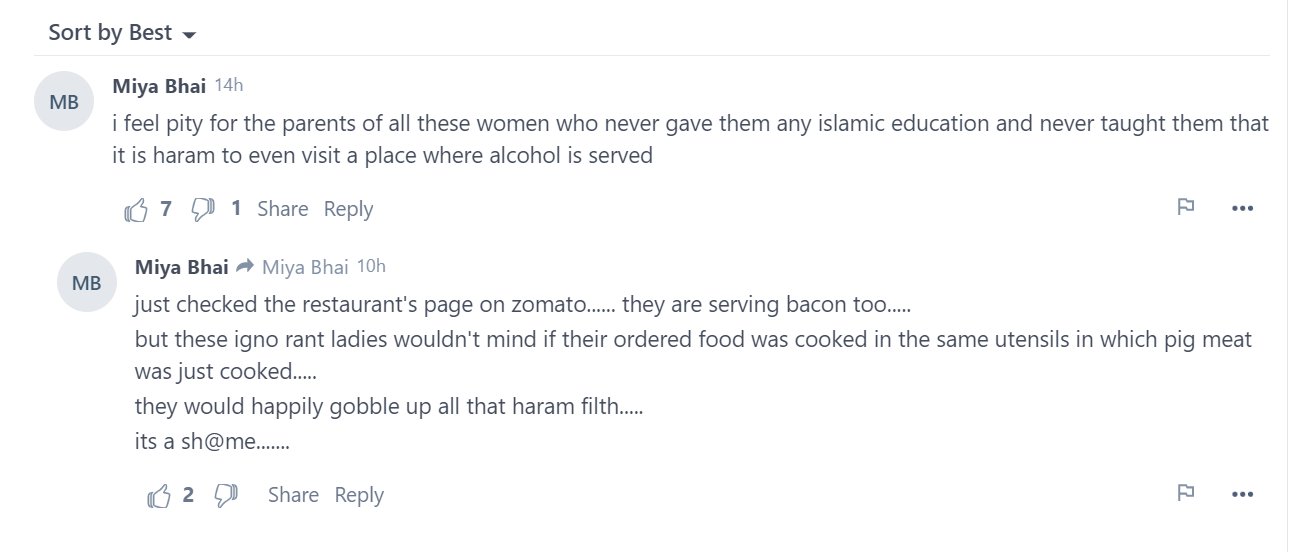Screen dimensions: 1296x552
Task: Flag the reply comment
Action: tap(1186, 493)
